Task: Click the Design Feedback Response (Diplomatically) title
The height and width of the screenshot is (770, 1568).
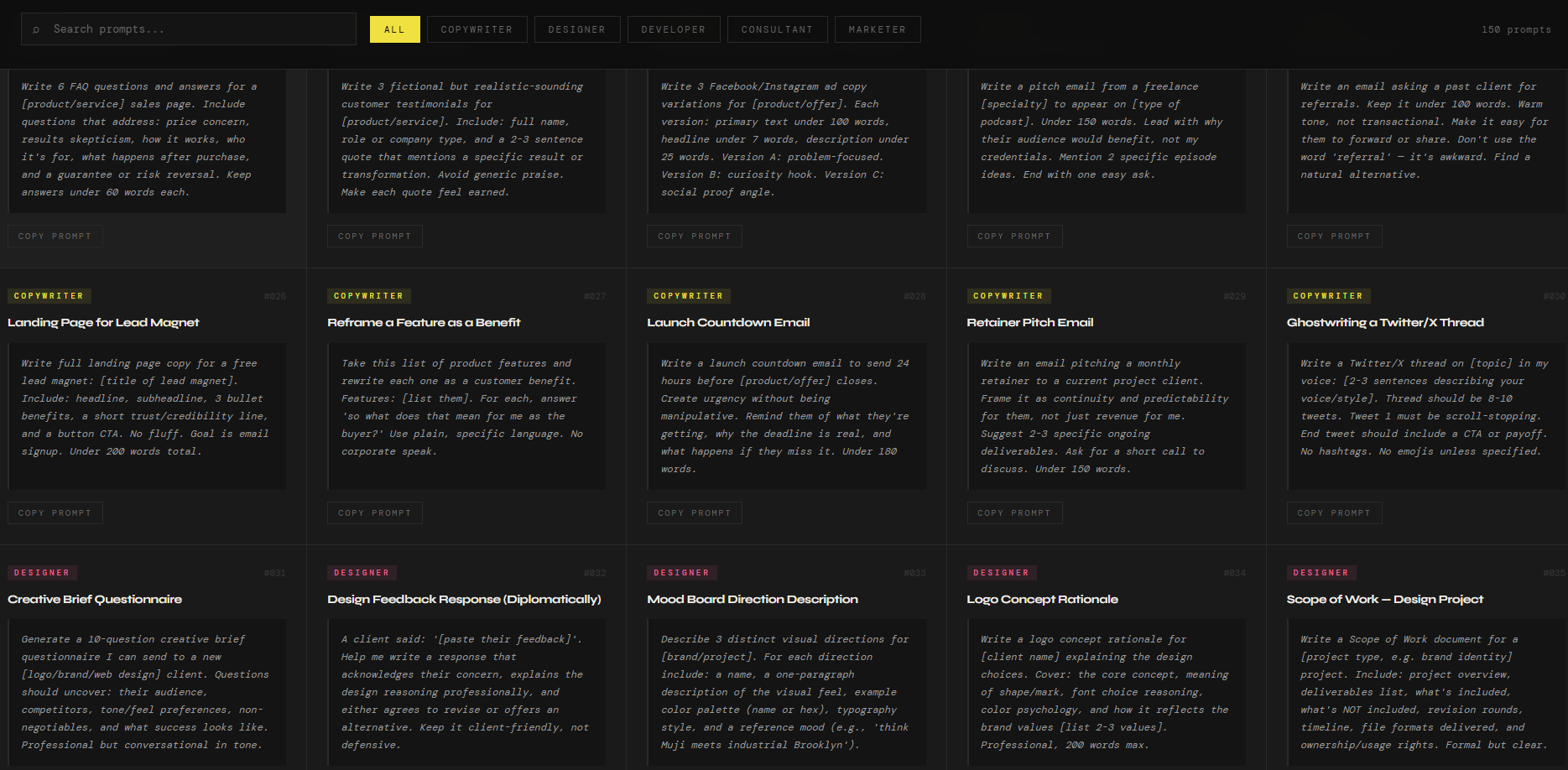Action: tap(464, 600)
